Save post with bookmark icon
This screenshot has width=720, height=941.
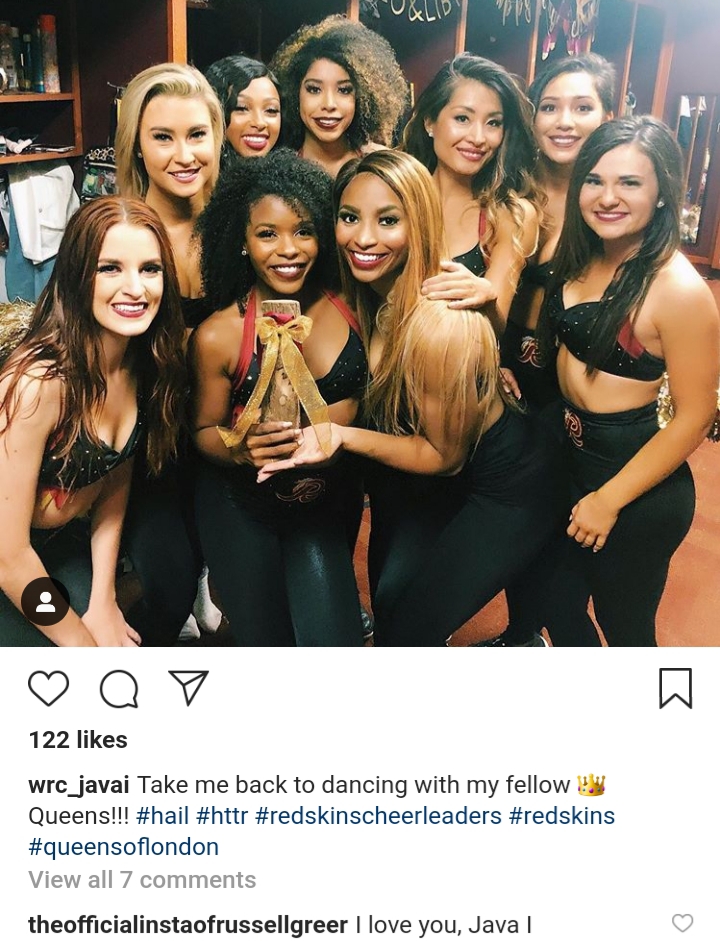pos(676,688)
